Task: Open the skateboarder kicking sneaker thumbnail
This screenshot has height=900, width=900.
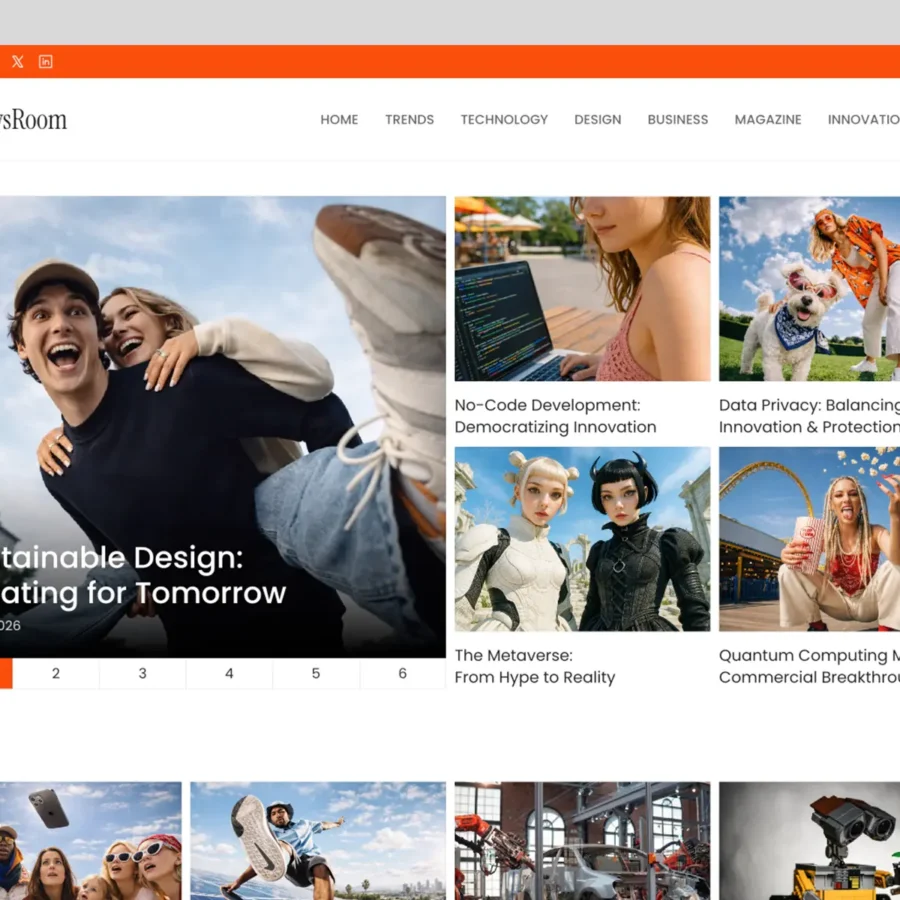Action: coord(318,841)
